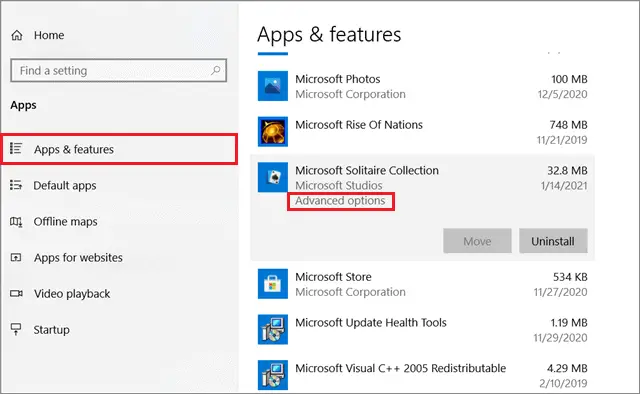Image resolution: width=640 pixels, height=394 pixels.
Task: Click the Video playback camera icon
Action: 16,294
